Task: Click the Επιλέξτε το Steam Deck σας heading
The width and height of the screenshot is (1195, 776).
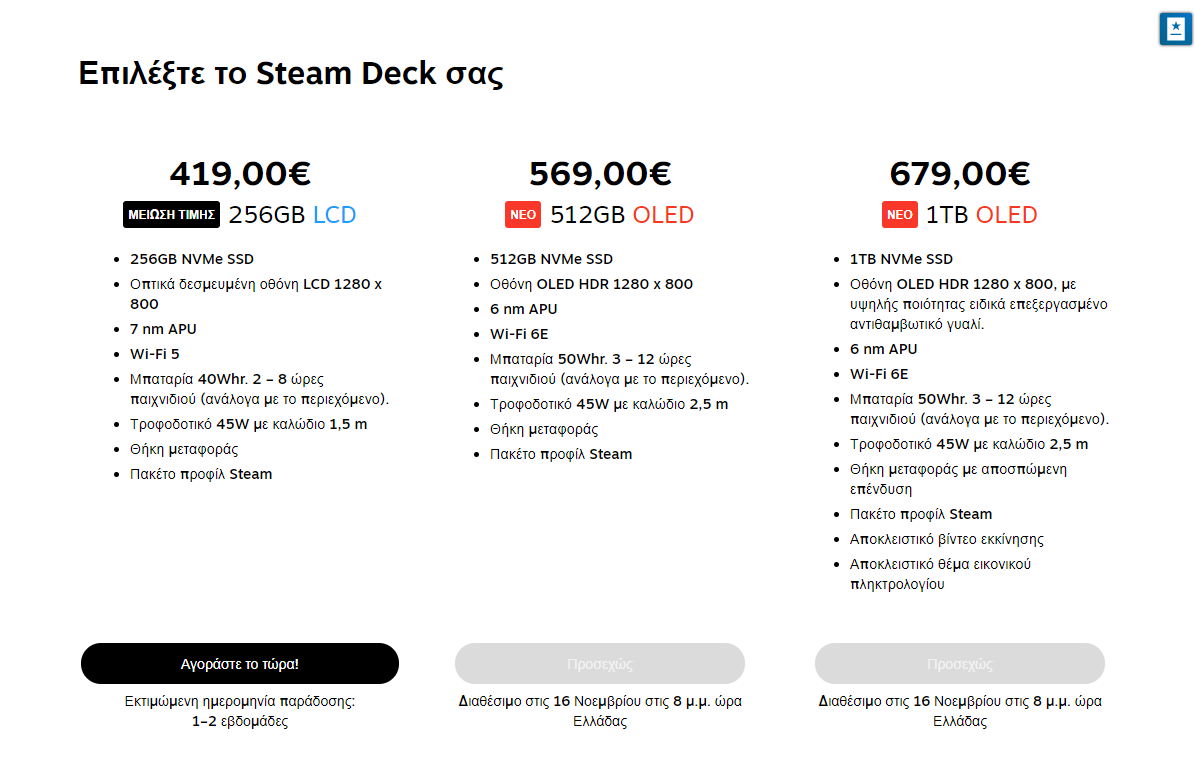Action: (x=290, y=73)
